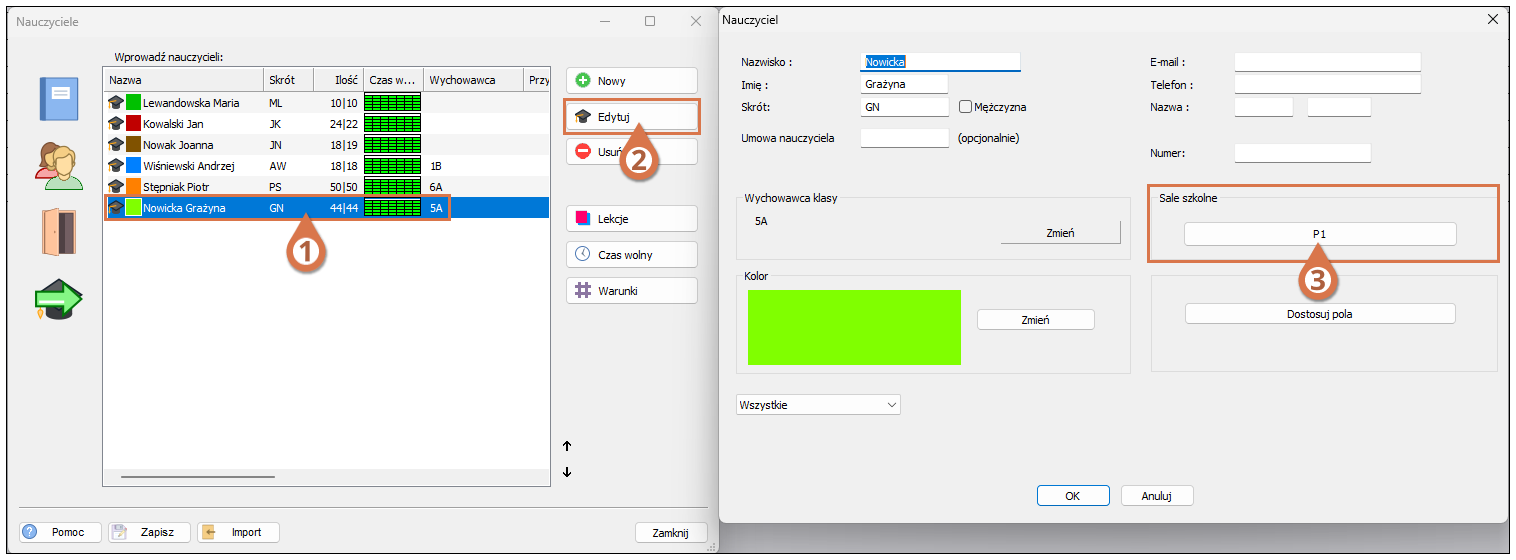Click Zamknij to close teachers window
The height and width of the screenshot is (560, 1516).
coord(671,533)
